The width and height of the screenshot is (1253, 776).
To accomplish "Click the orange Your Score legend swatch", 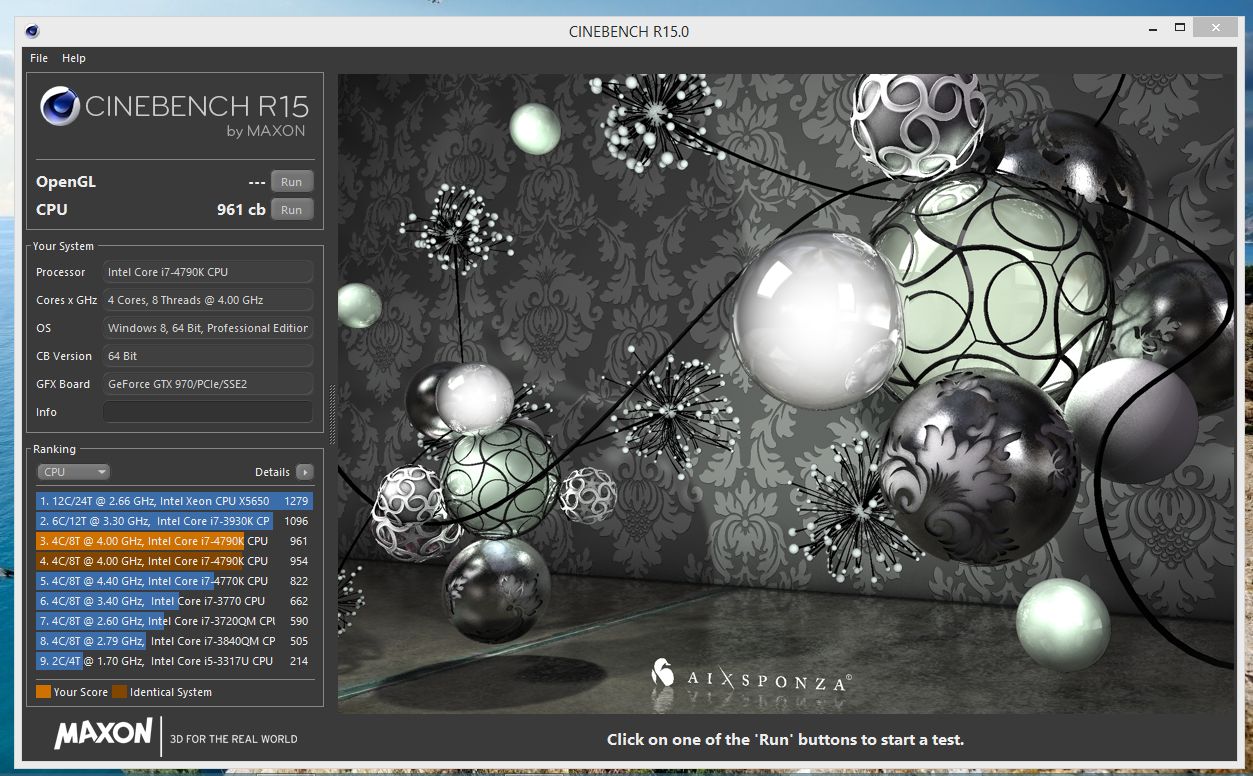I will click(x=43, y=692).
